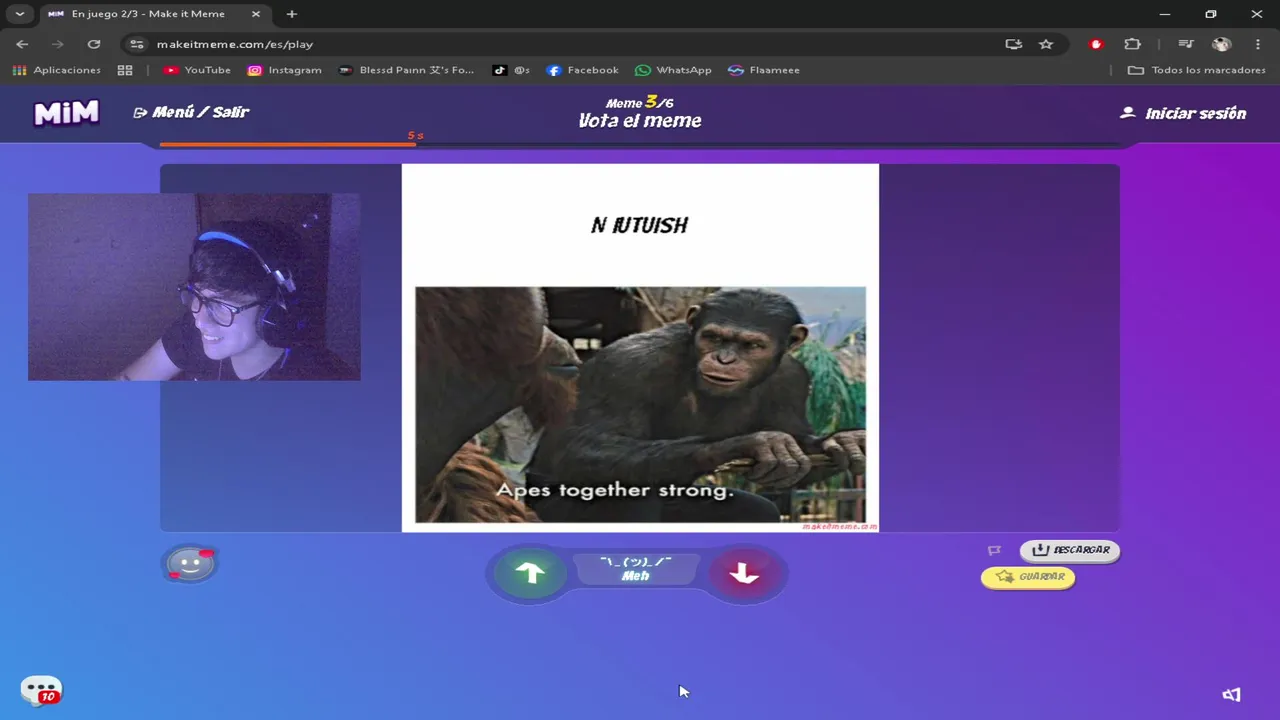
Task: Open the Extensions puzzle icon
Action: [x=1132, y=44]
